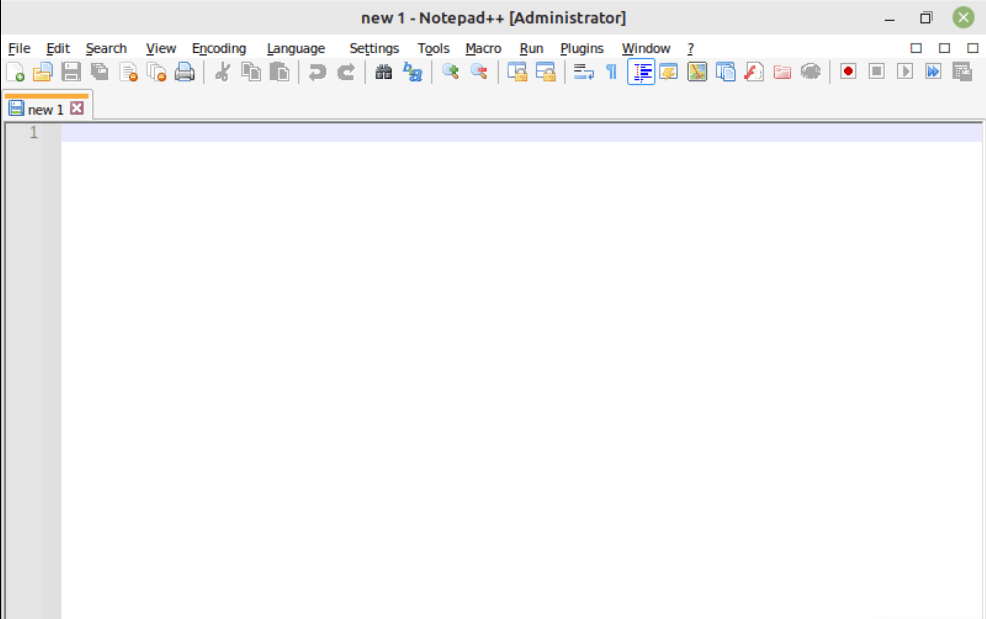
Task: Open the Language menu
Action: (296, 48)
